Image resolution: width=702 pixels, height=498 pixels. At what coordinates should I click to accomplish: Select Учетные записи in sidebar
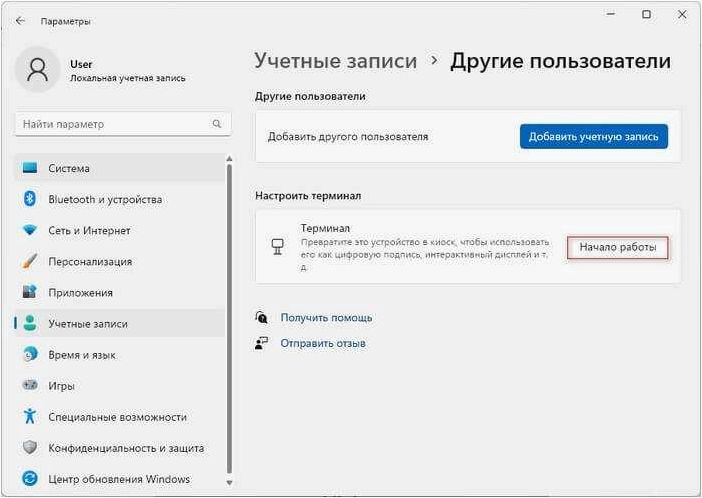(x=120, y=323)
